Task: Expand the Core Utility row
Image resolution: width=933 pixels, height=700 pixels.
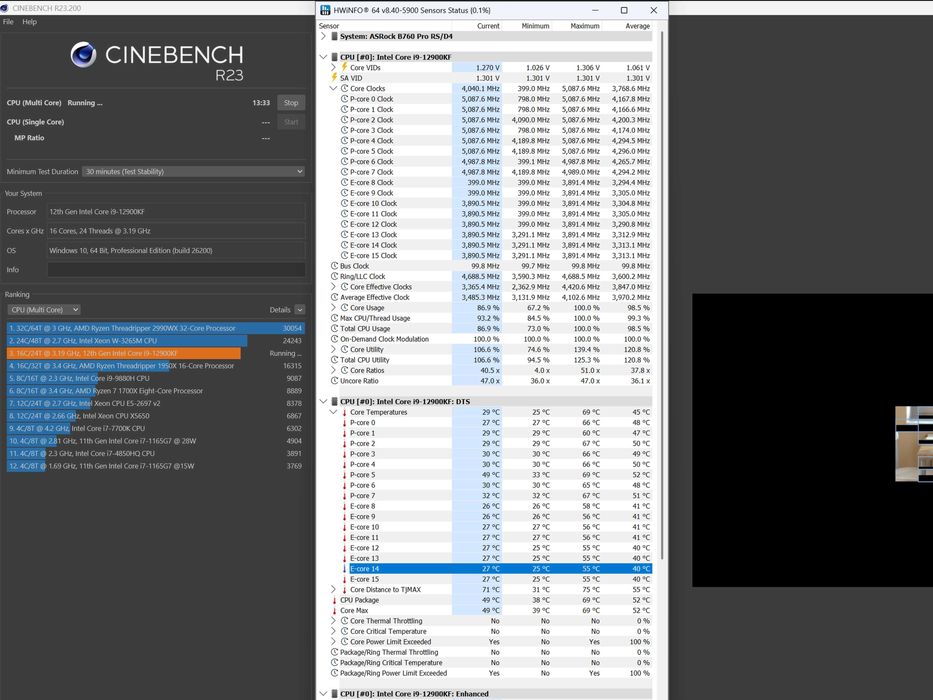Action: (x=333, y=349)
